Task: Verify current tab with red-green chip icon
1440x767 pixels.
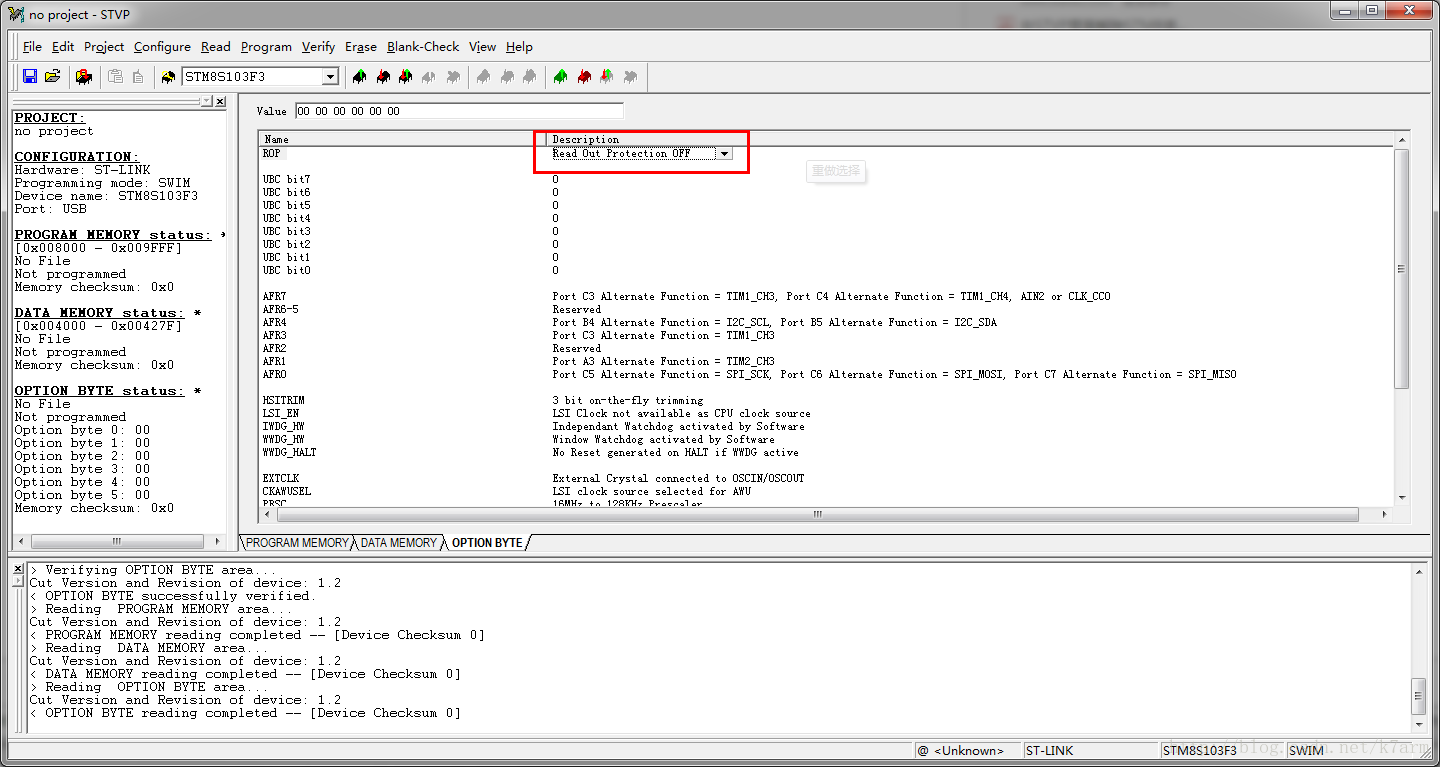Action: click(x=405, y=76)
